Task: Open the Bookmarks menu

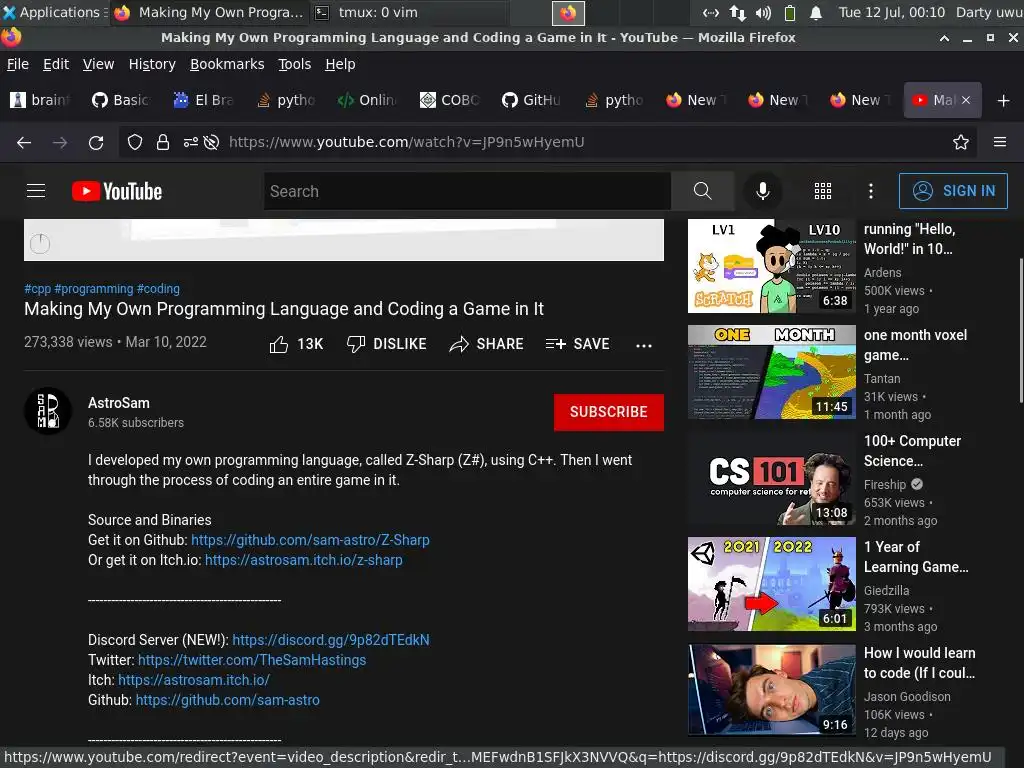Action: (x=227, y=64)
